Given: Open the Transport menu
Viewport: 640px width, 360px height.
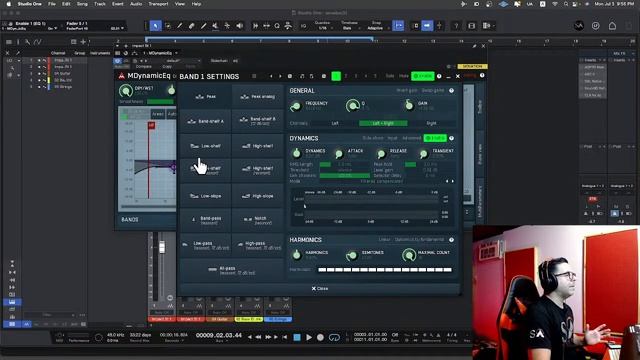Looking at the screenshot, I should [x=158, y=4].
